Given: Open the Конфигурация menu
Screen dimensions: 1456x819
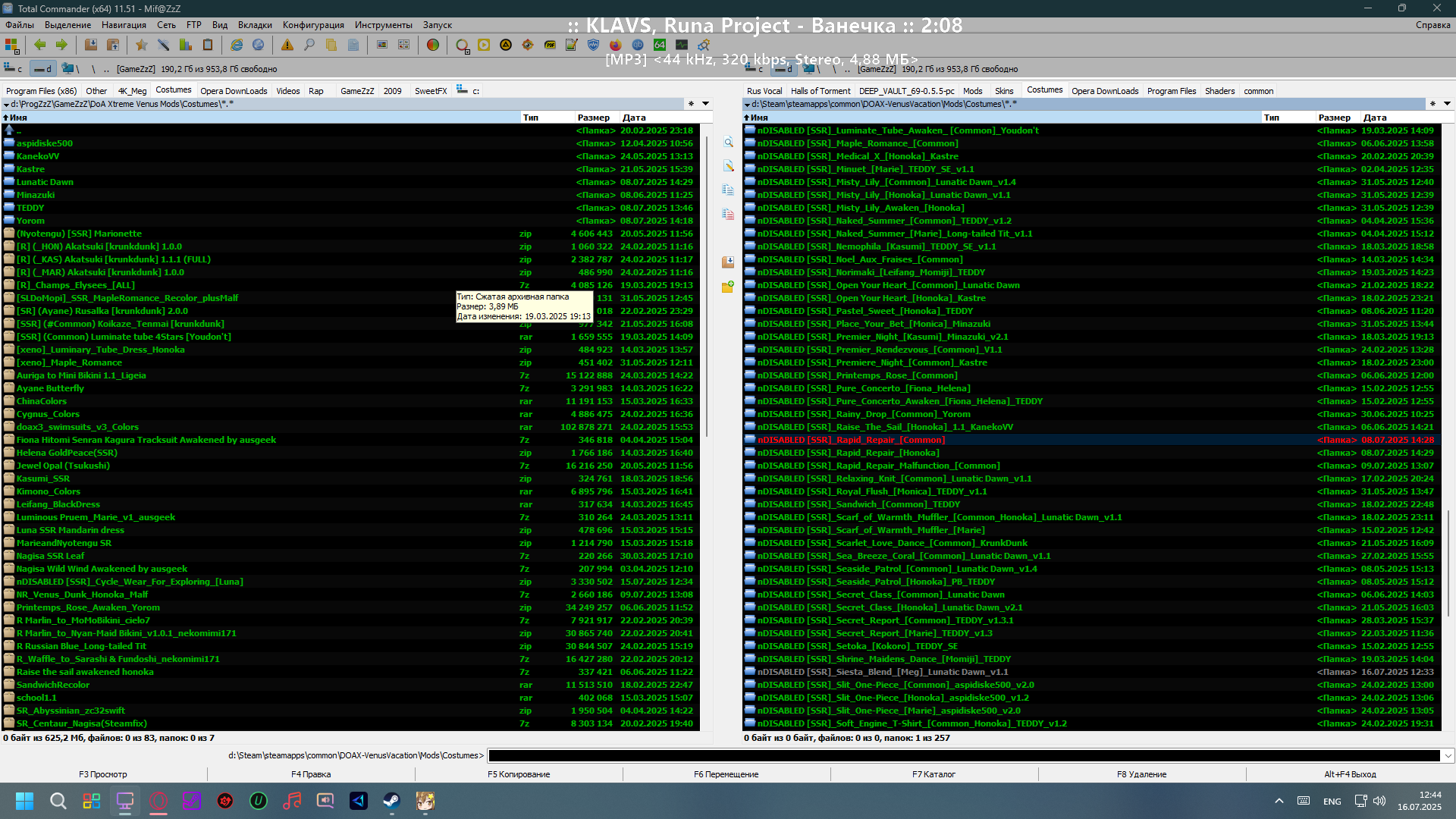Looking at the screenshot, I should click(313, 25).
